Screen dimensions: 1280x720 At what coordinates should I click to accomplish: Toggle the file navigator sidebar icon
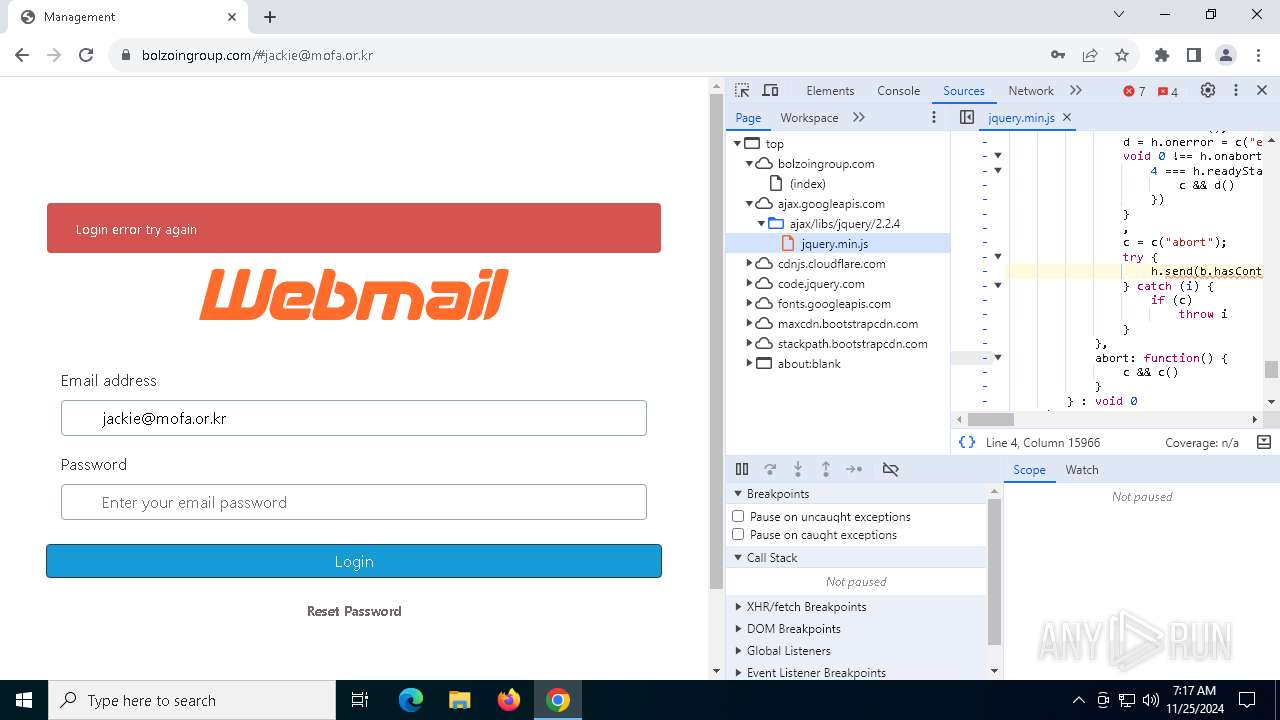(x=966, y=117)
